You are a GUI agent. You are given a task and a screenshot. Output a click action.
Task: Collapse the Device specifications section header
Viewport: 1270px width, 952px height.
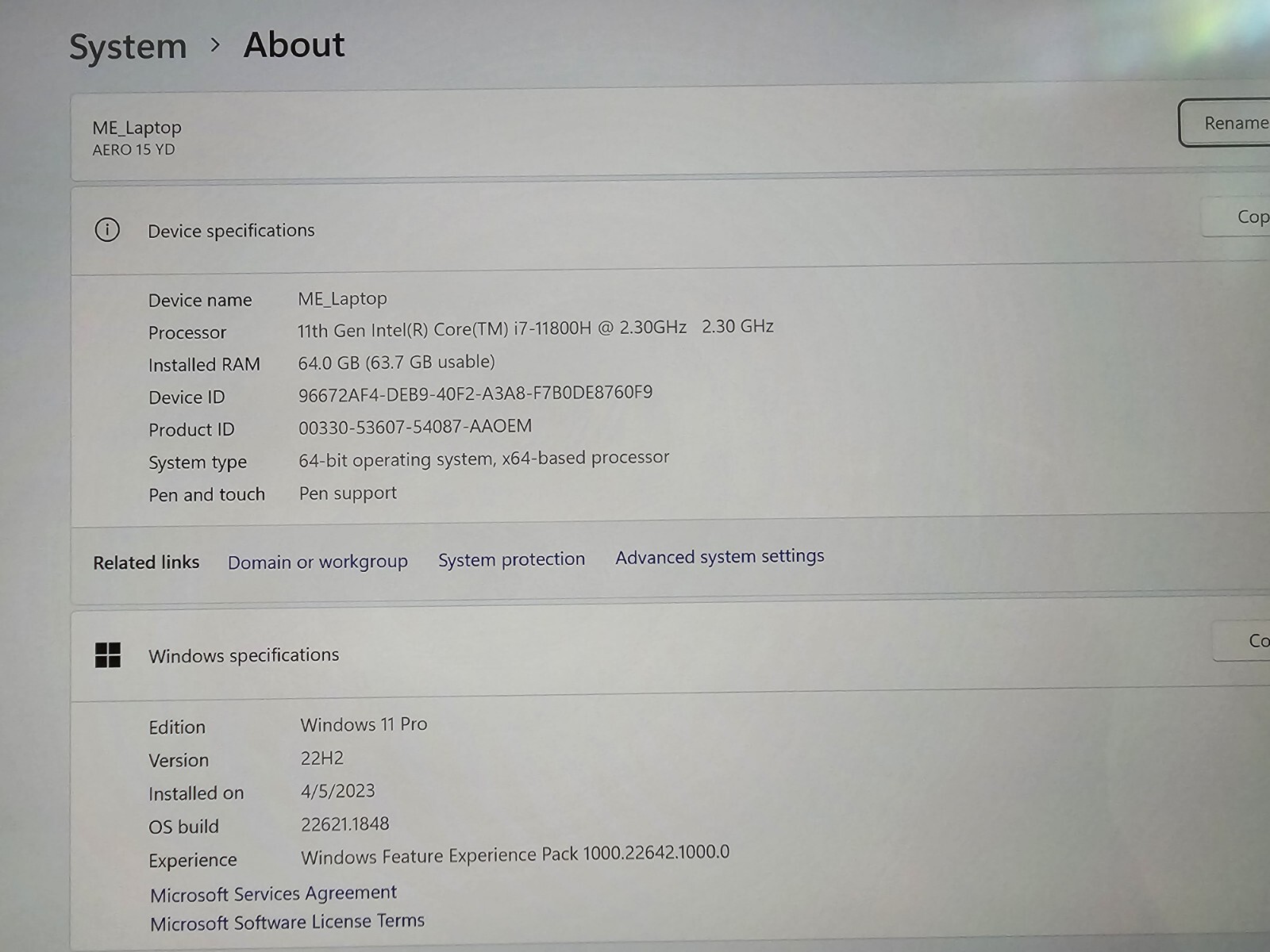(x=671, y=226)
